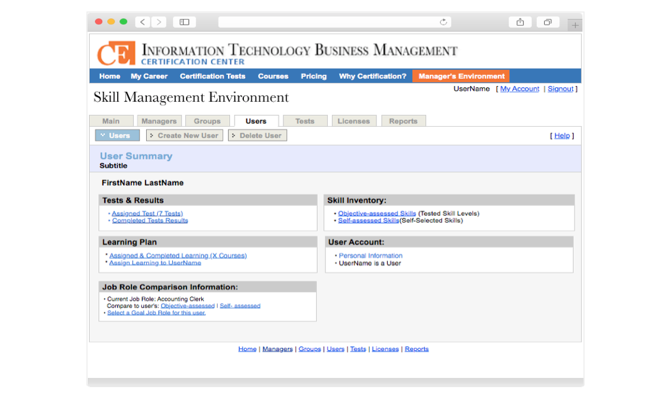Open the Help link

coord(562,136)
